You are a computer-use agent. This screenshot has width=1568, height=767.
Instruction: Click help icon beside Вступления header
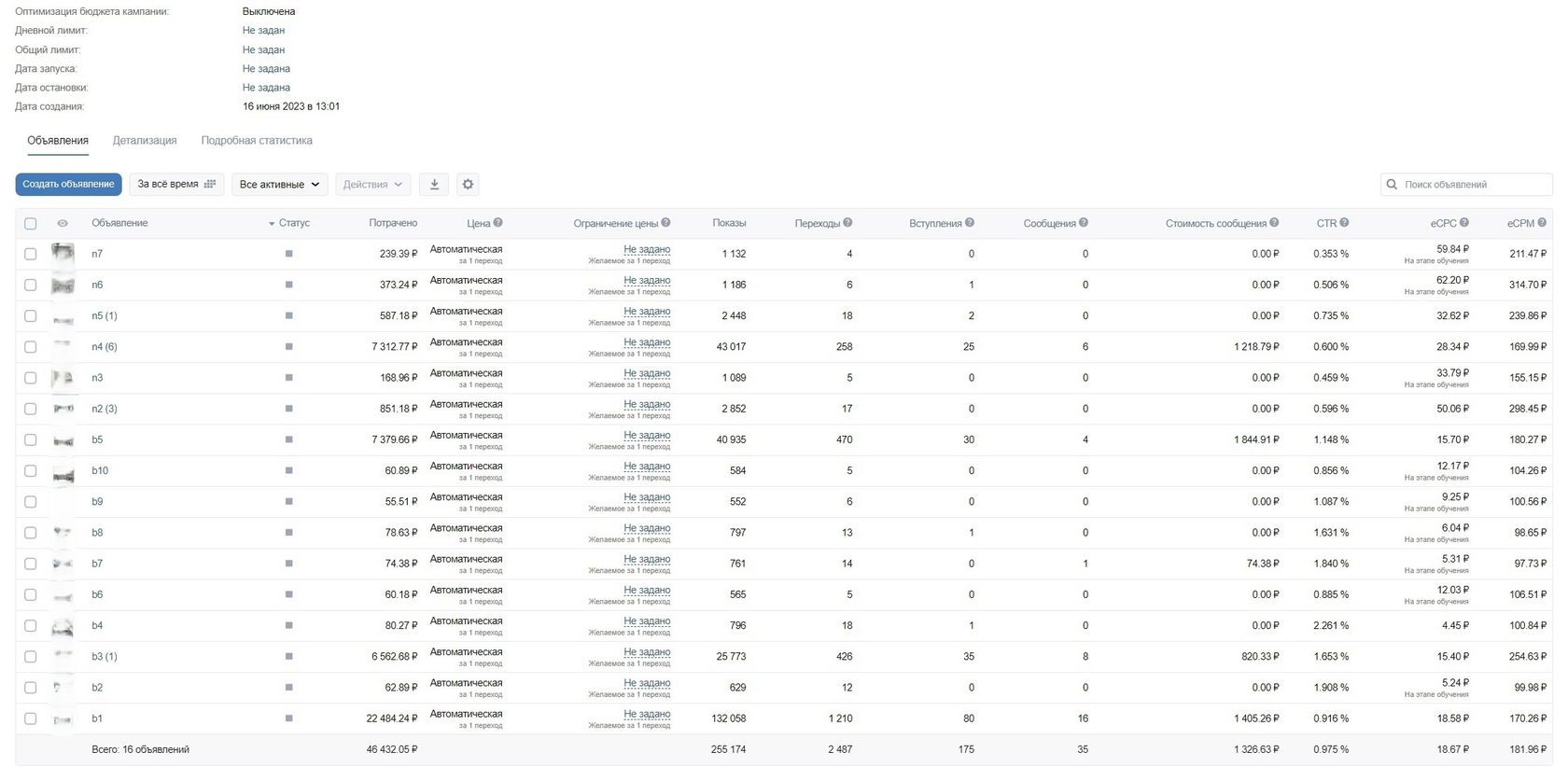pos(970,223)
